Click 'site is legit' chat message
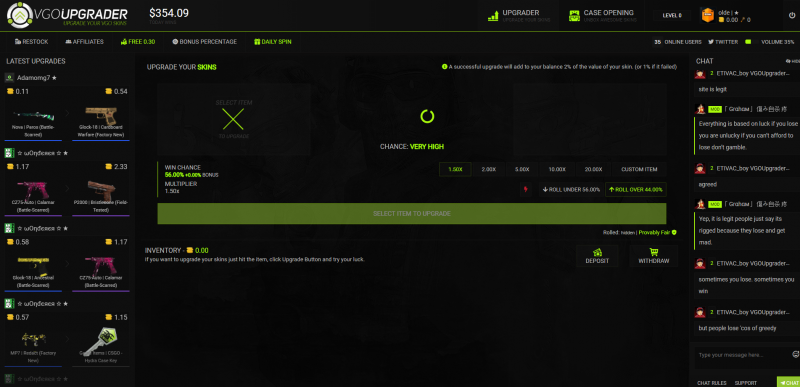The width and height of the screenshot is (800, 387). (713, 89)
